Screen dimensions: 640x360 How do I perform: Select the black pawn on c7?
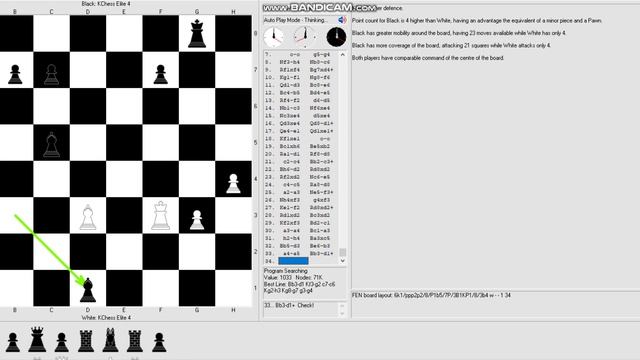[51, 74]
